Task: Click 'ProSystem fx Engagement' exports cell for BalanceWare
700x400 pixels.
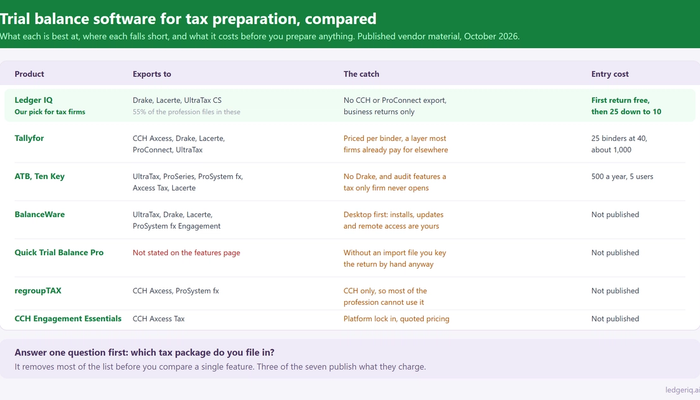Action: tap(176, 220)
